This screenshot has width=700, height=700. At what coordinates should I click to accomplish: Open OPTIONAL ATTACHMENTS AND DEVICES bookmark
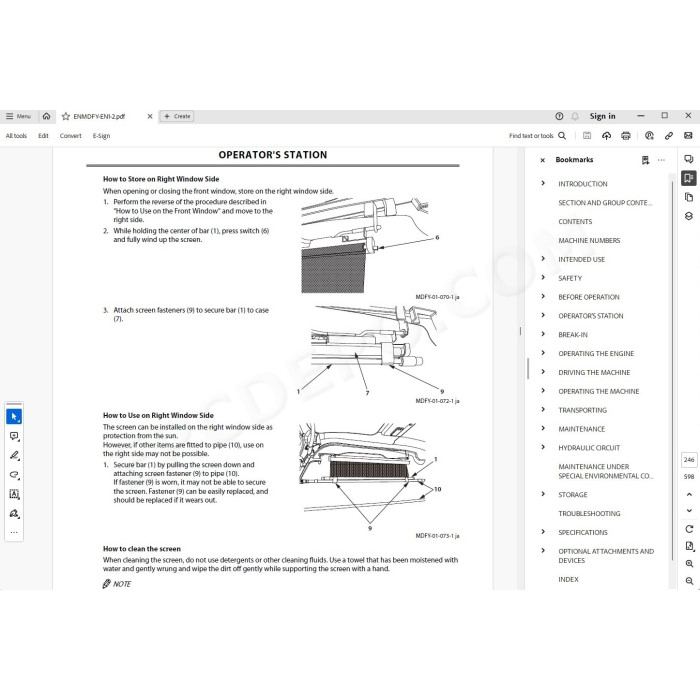tap(606, 556)
